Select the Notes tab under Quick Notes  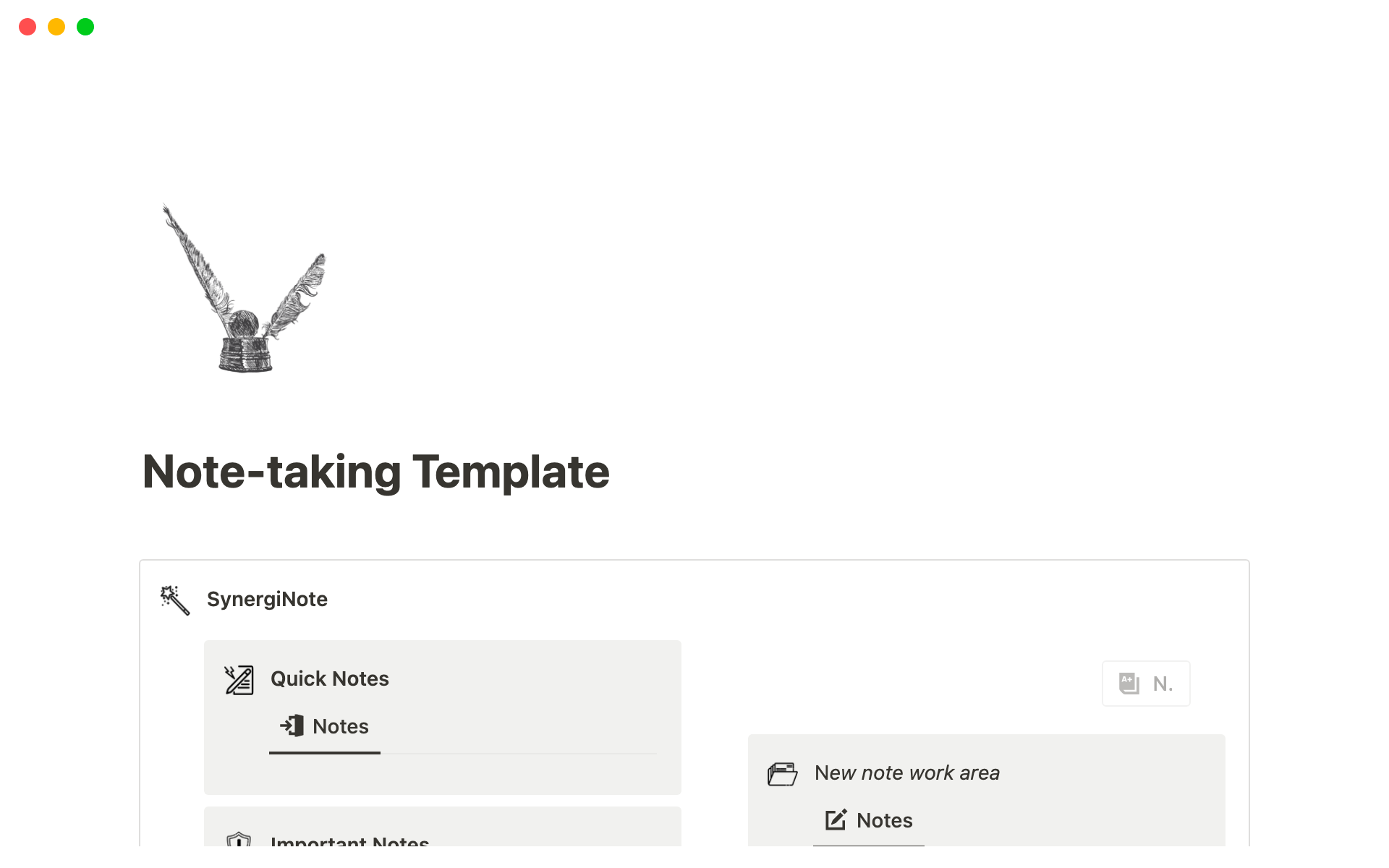[x=340, y=726]
